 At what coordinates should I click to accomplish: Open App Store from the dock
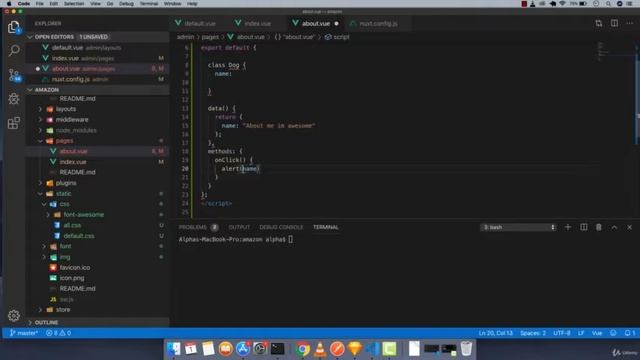point(242,349)
